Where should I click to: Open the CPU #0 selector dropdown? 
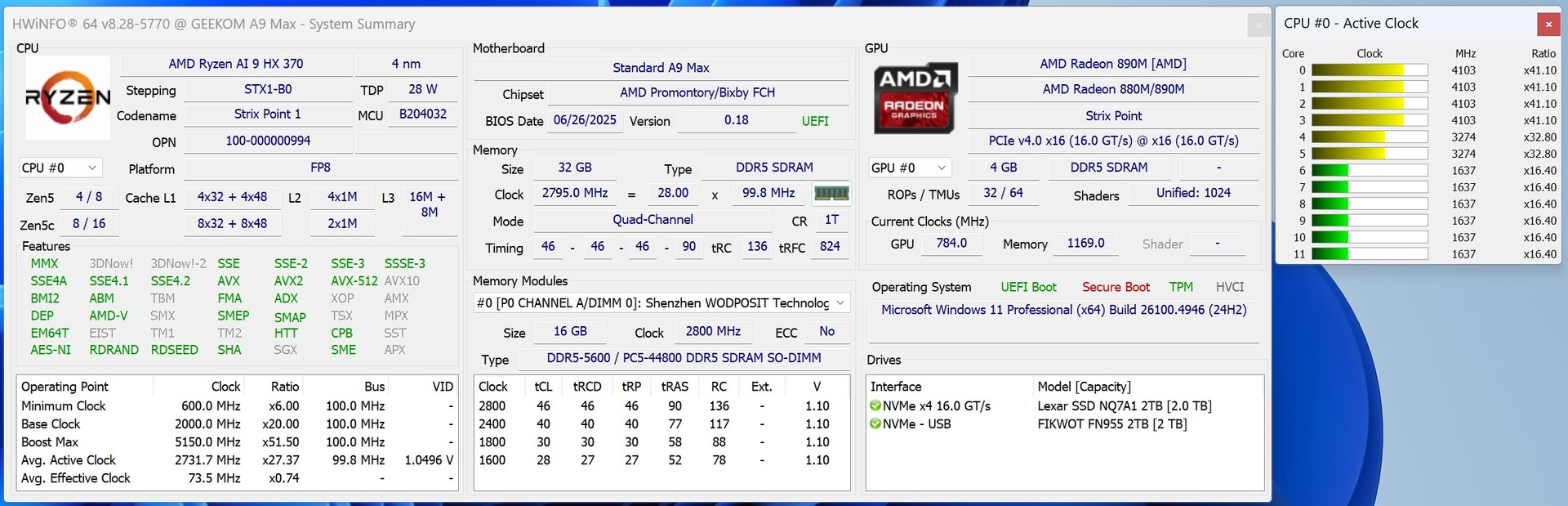click(x=60, y=168)
